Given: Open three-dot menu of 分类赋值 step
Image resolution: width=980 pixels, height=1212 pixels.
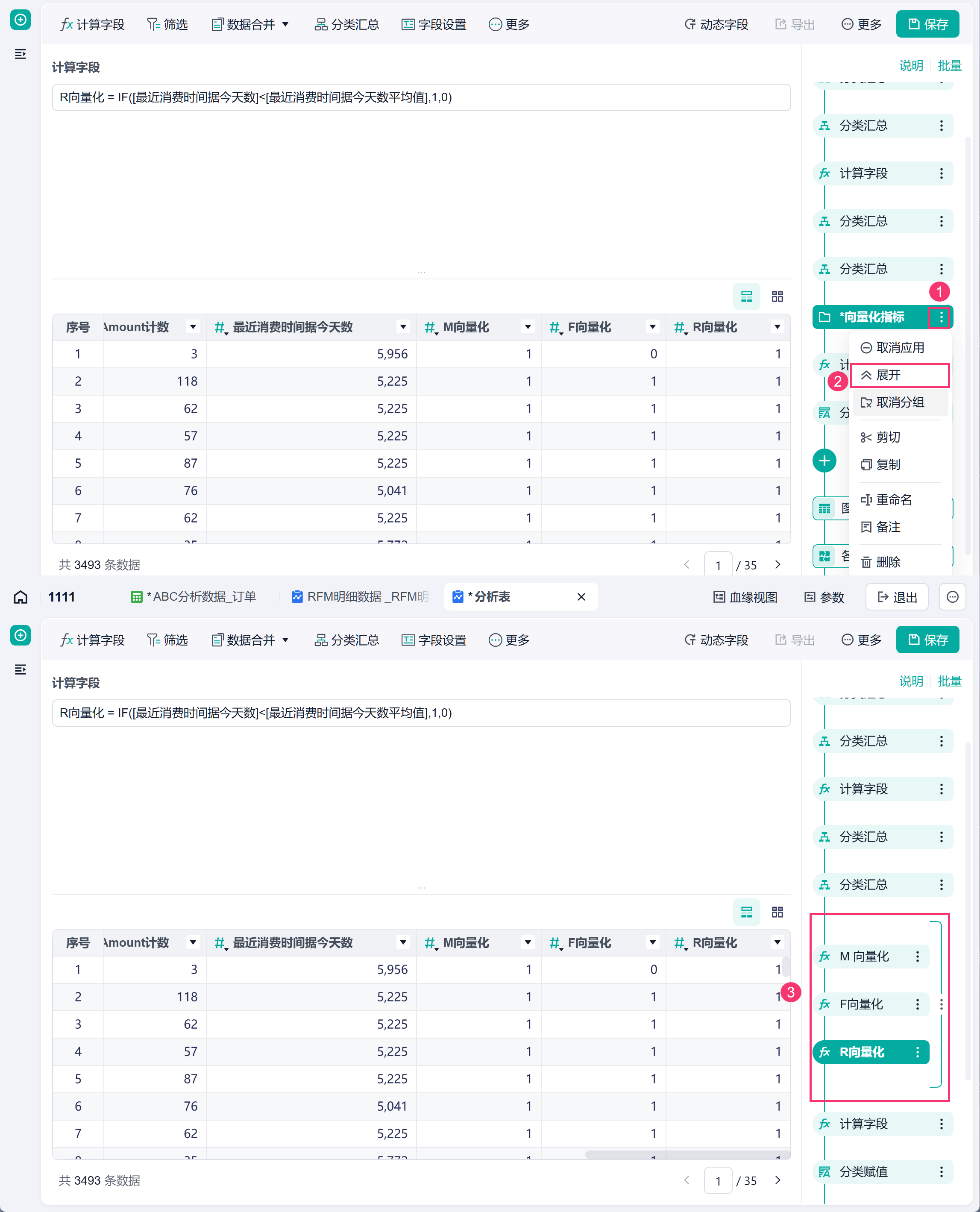Looking at the screenshot, I should click(x=941, y=1172).
